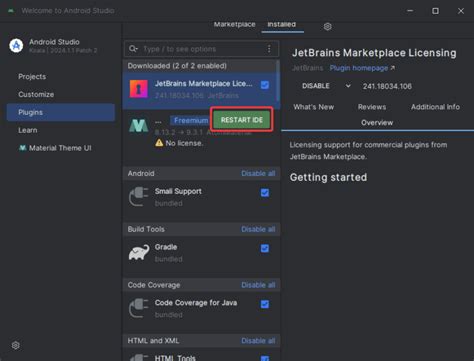This screenshot has width=474, height=361.
Task: Click the DISABLE button
Action: 316,86
